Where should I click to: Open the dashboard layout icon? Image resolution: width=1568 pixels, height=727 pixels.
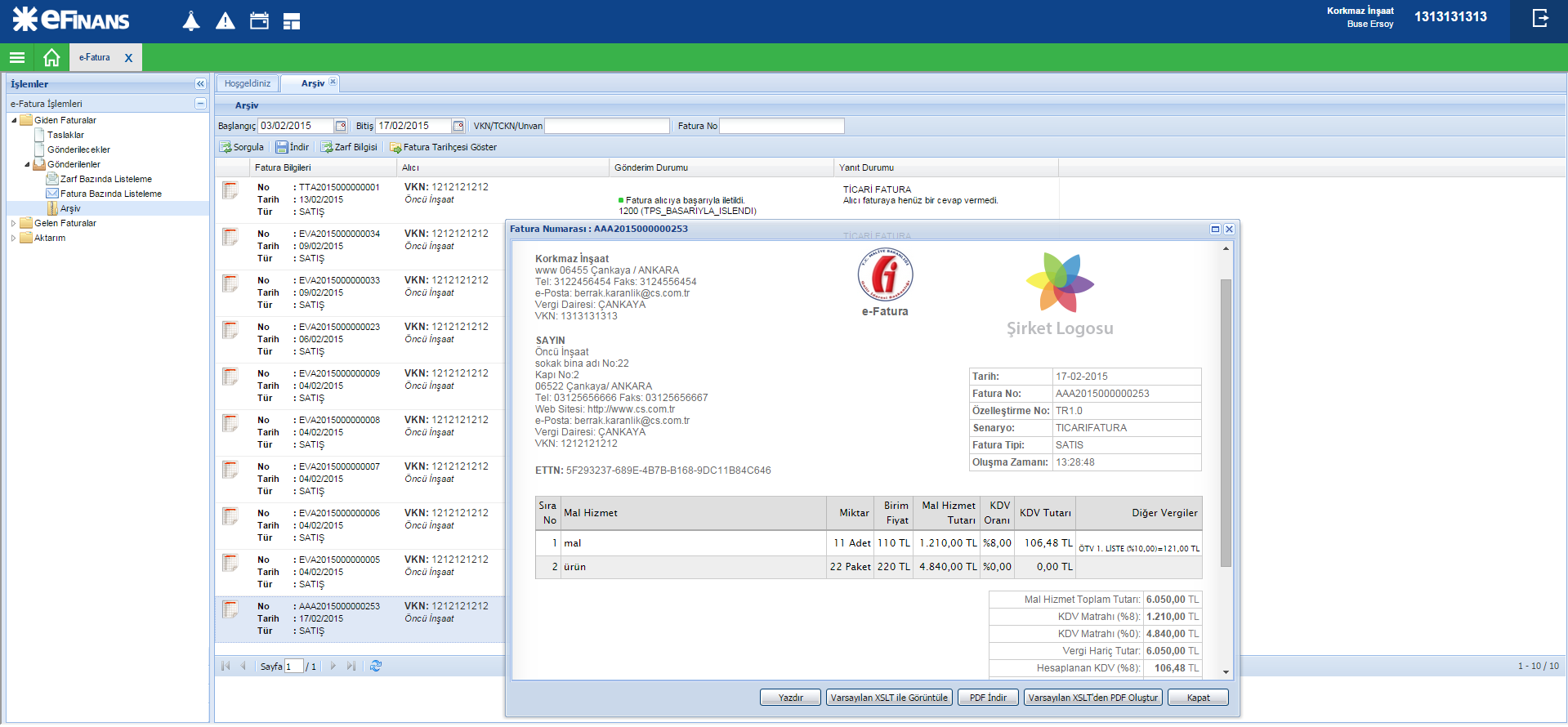coord(292,22)
